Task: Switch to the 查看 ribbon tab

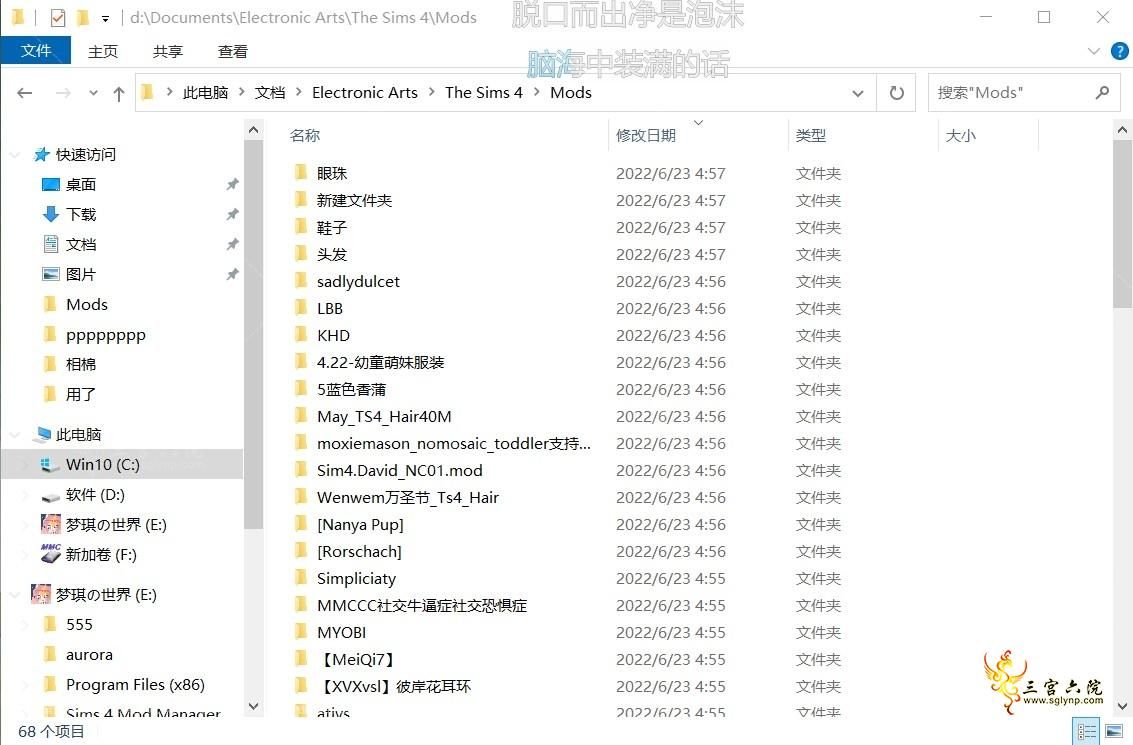Action: pos(233,51)
